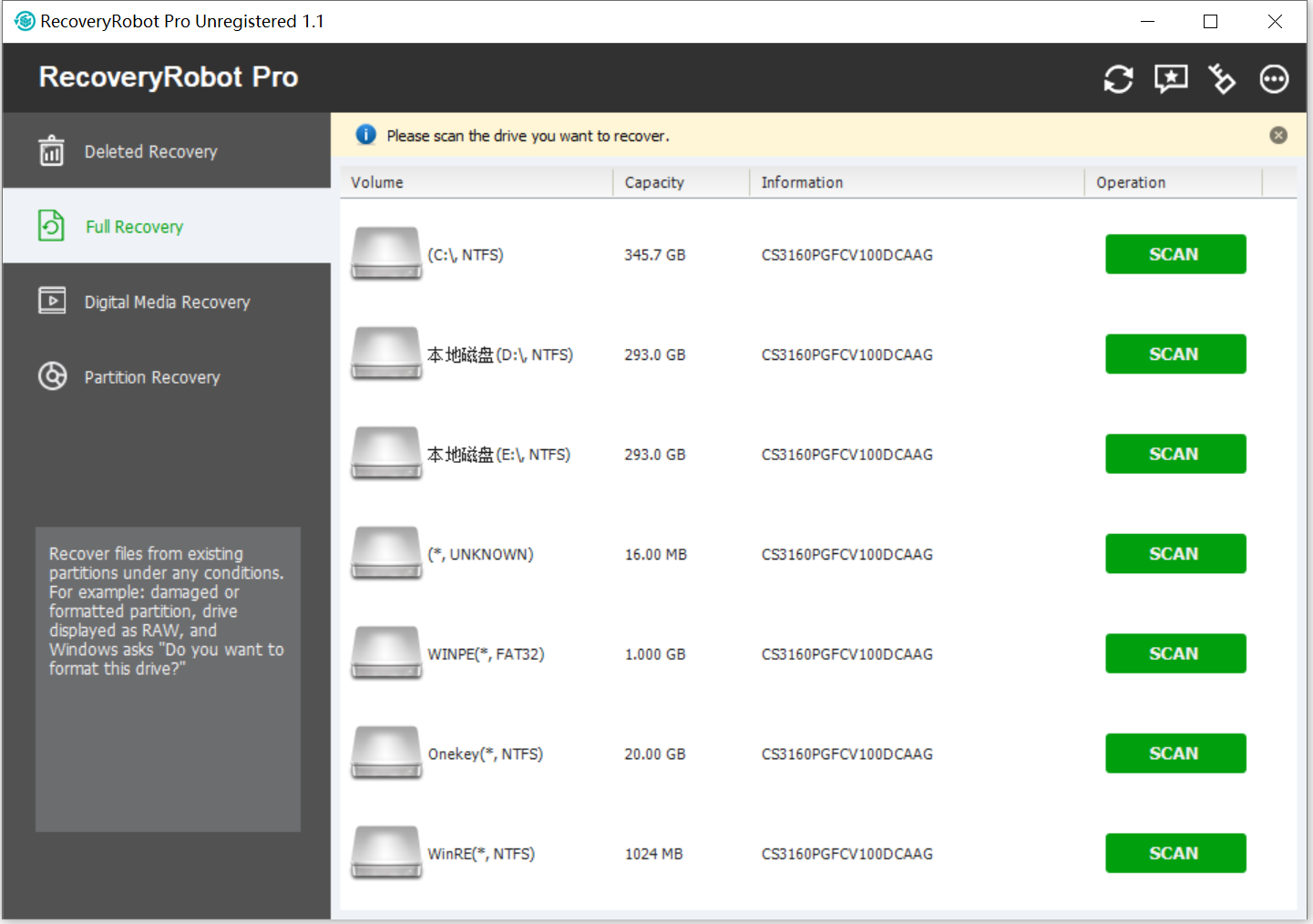Click the 345.7 GB capacity value
The width and height of the screenshot is (1313, 924).
[655, 255]
